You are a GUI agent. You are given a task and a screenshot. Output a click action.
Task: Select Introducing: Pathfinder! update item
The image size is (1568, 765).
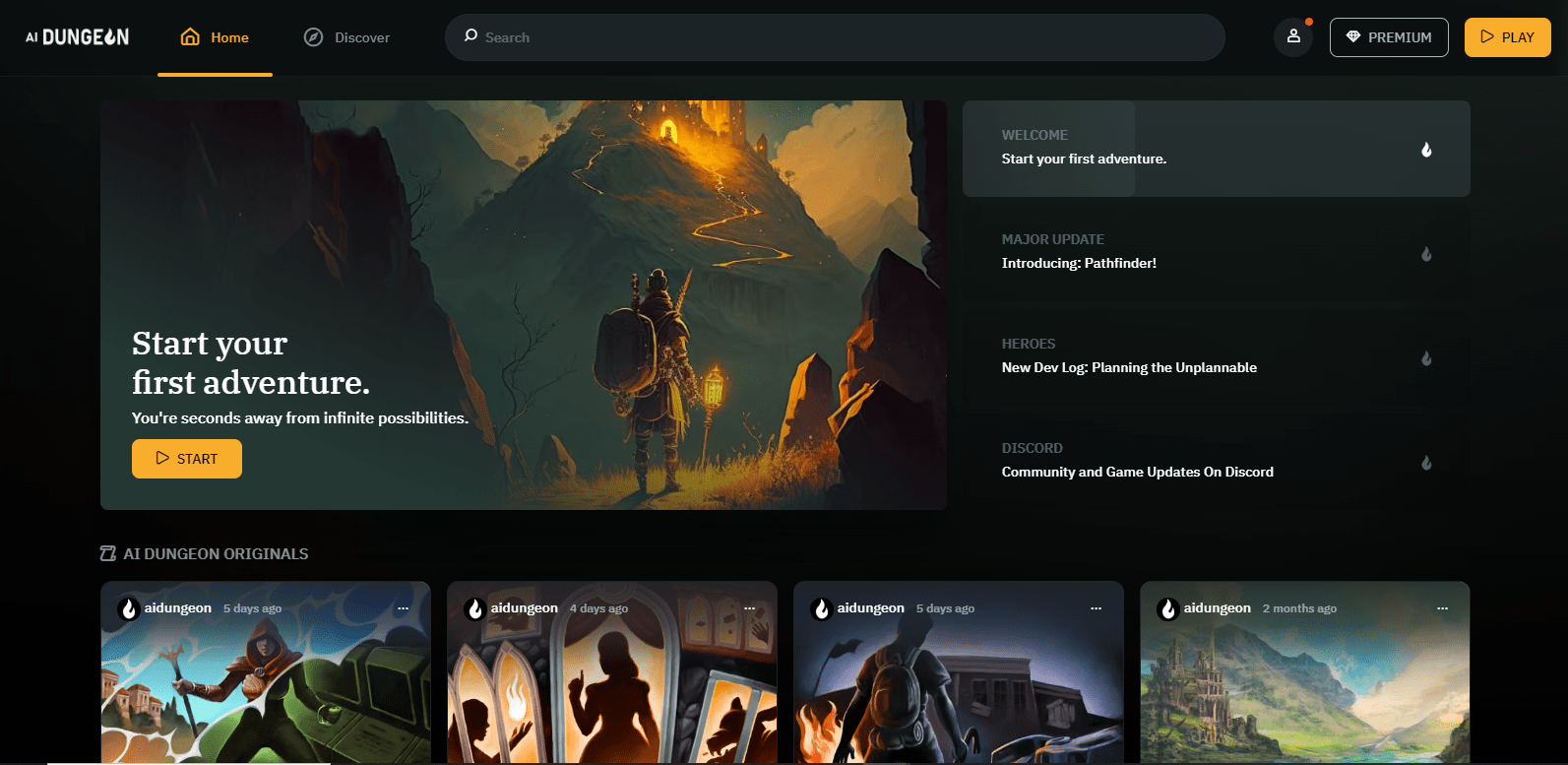pos(1217,253)
